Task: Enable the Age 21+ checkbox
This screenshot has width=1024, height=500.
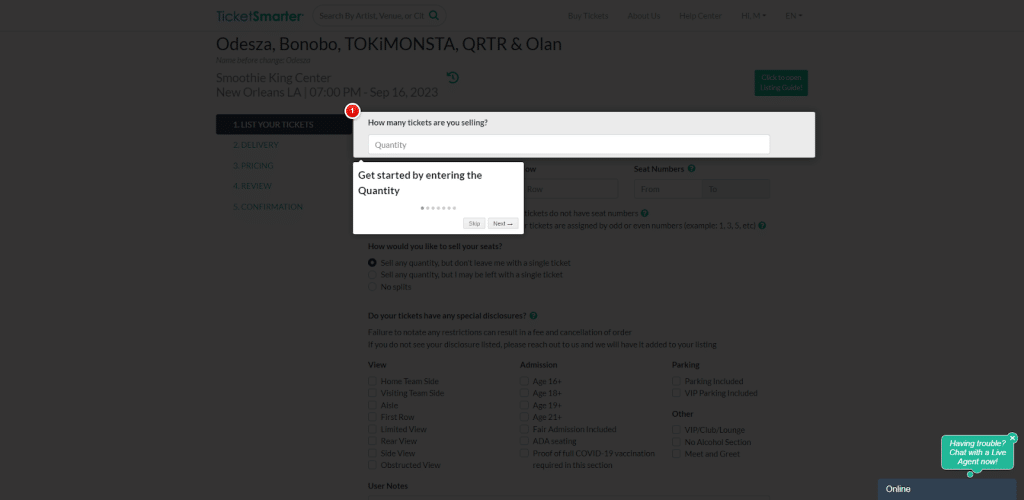Action: click(x=525, y=417)
